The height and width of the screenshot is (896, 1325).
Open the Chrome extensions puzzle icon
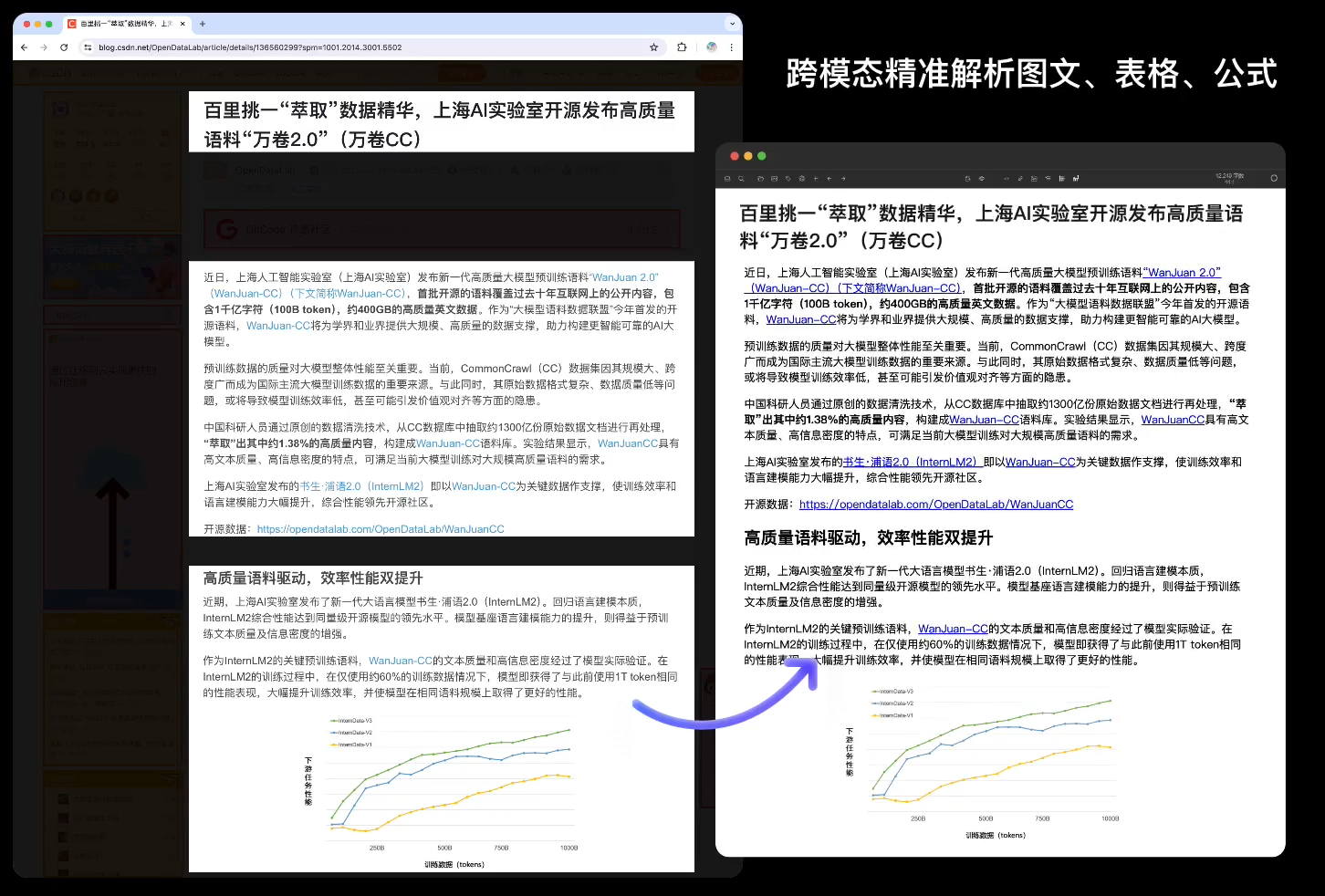682,47
